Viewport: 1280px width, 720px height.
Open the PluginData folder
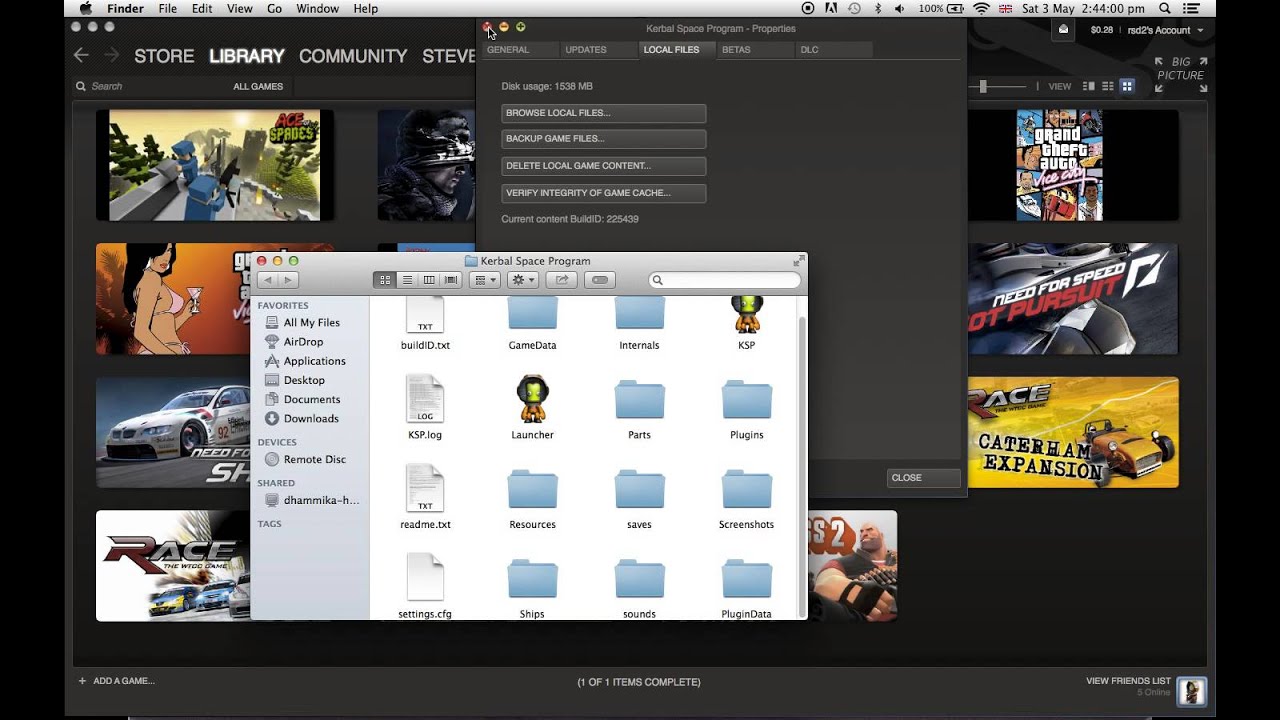pos(746,587)
